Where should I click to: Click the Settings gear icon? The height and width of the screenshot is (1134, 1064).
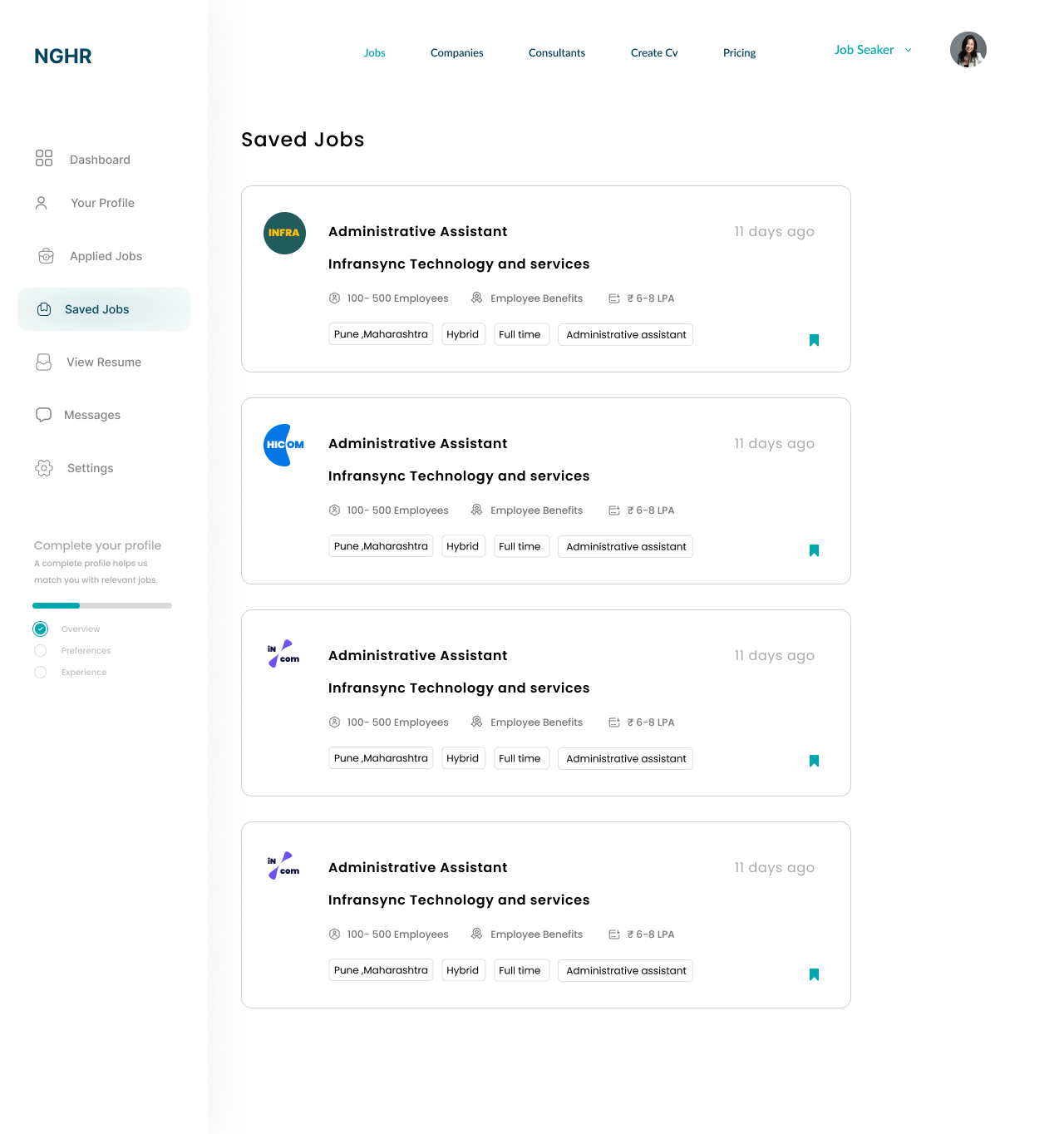(x=44, y=468)
